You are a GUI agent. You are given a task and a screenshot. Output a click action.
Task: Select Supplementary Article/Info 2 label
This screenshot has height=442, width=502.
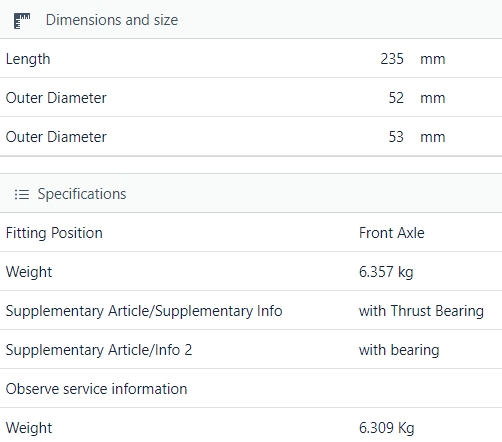[x=99, y=350]
